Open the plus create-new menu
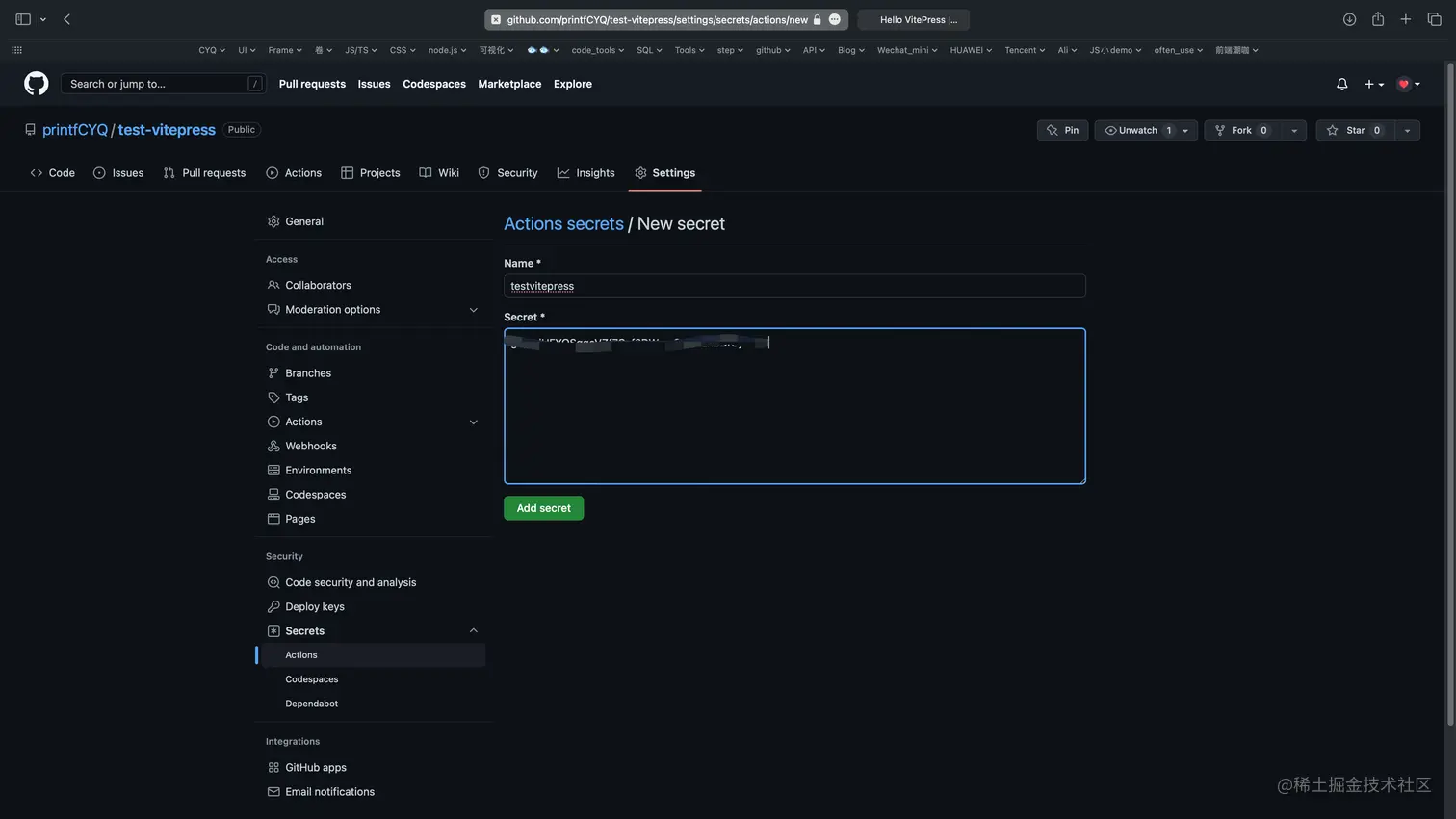Viewport: 1456px width, 819px height. (x=1374, y=84)
